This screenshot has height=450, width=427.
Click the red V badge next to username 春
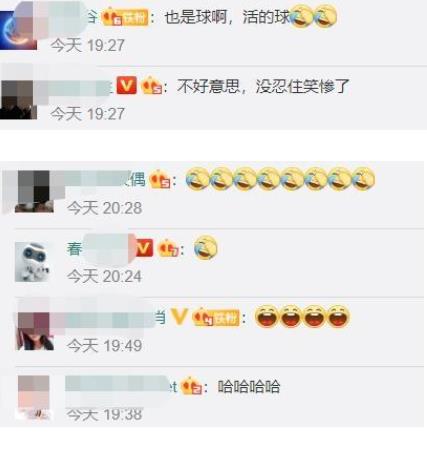click(x=144, y=248)
